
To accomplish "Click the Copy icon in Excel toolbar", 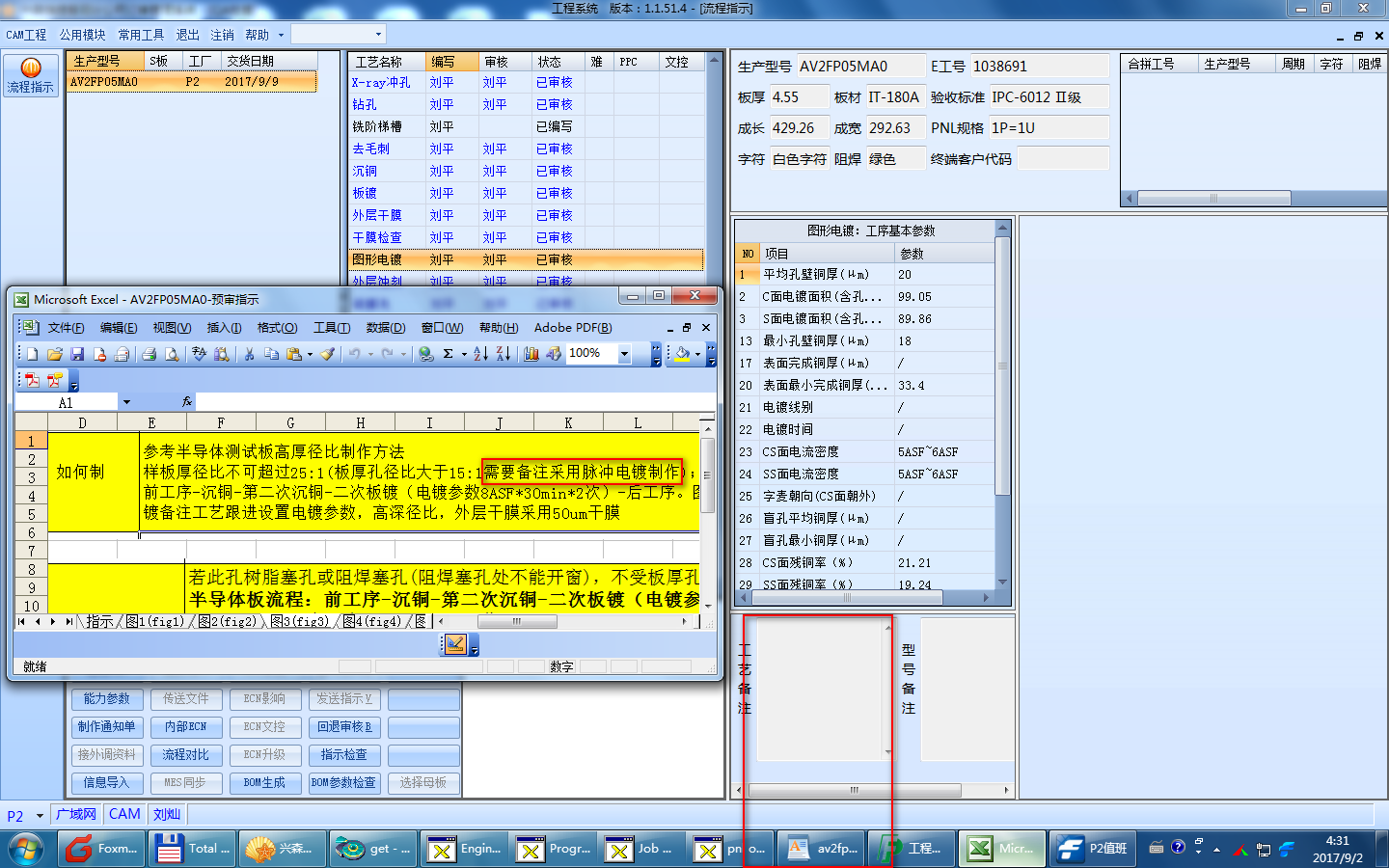I will pos(272,354).
